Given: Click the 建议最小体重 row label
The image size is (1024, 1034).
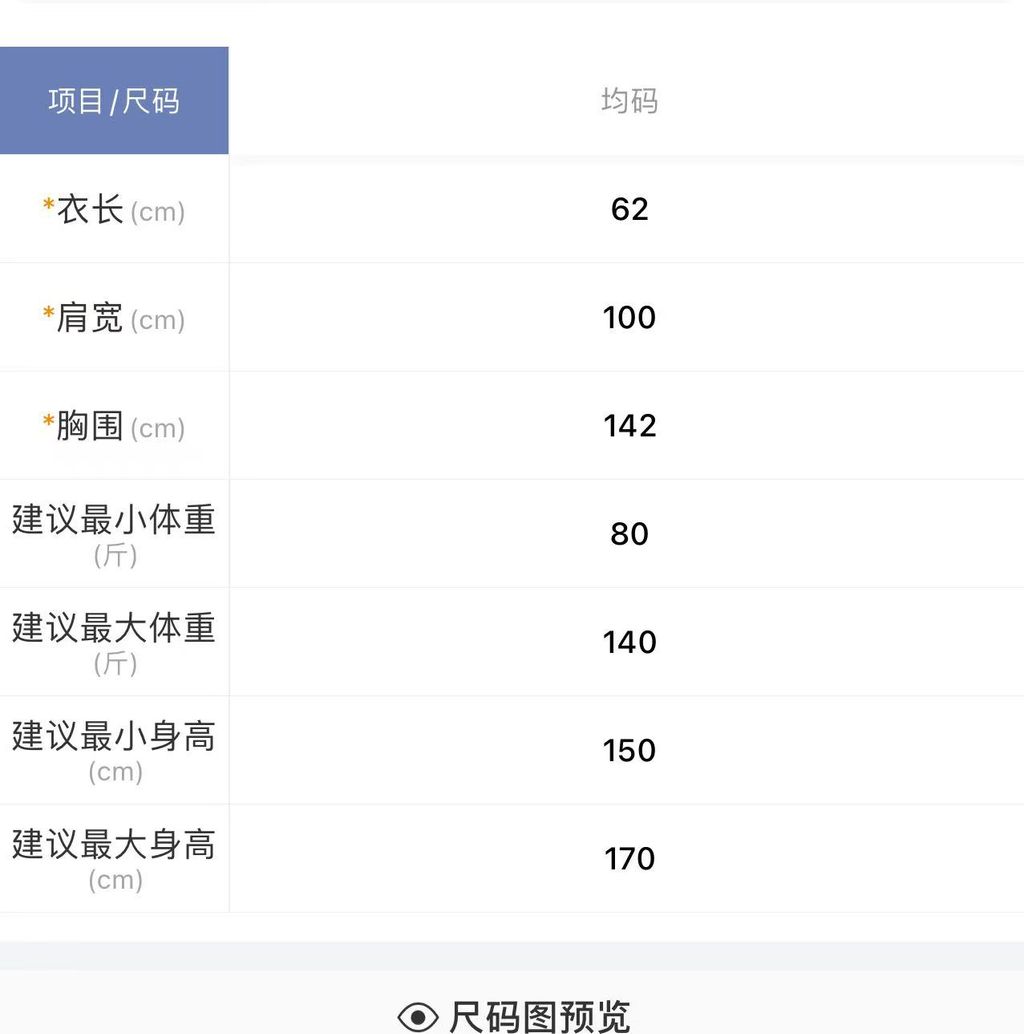Looking at the screenshot, I should click(x=114, y=521).
